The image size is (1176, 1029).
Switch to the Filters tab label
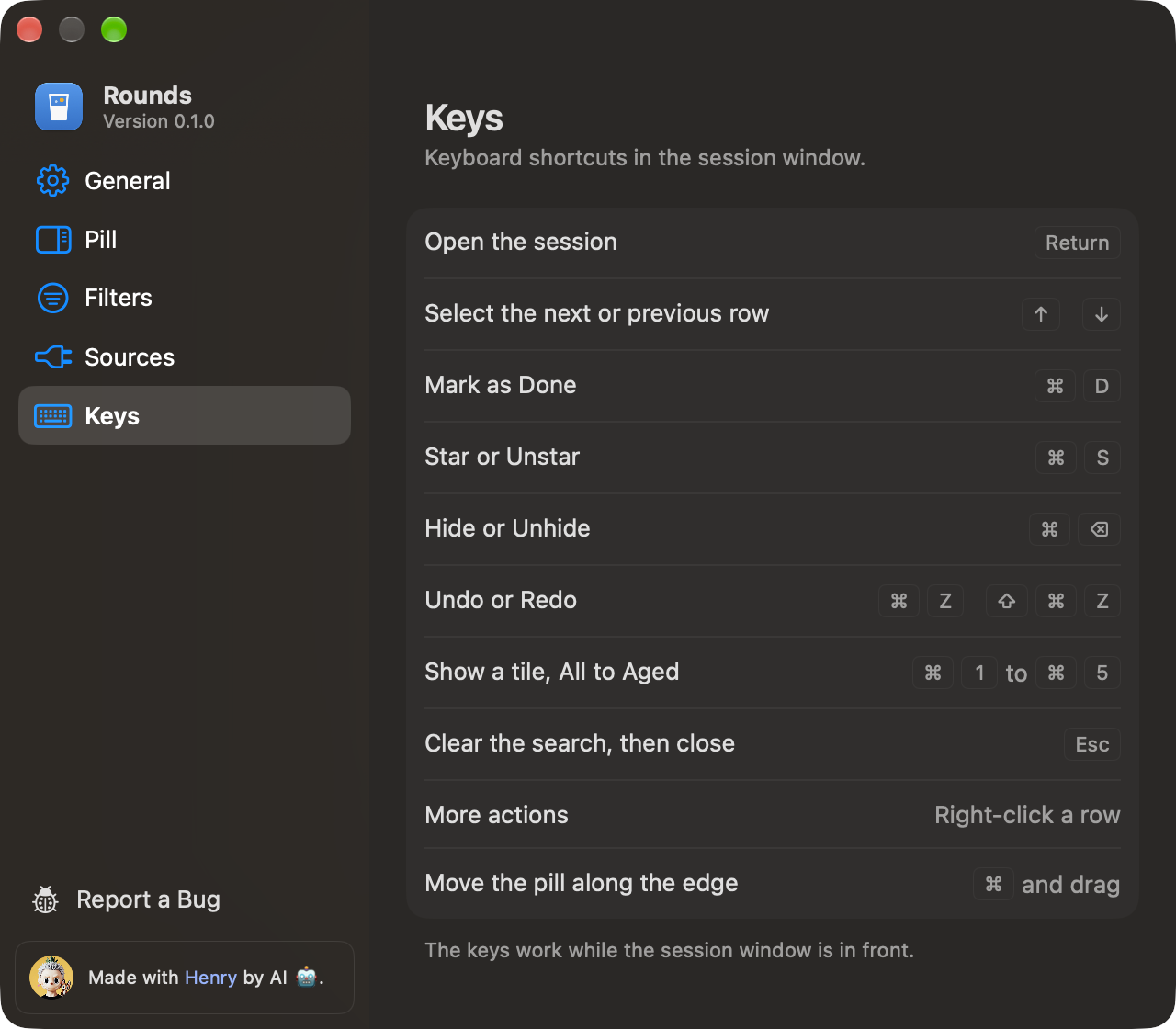click(x=119, y=298)
